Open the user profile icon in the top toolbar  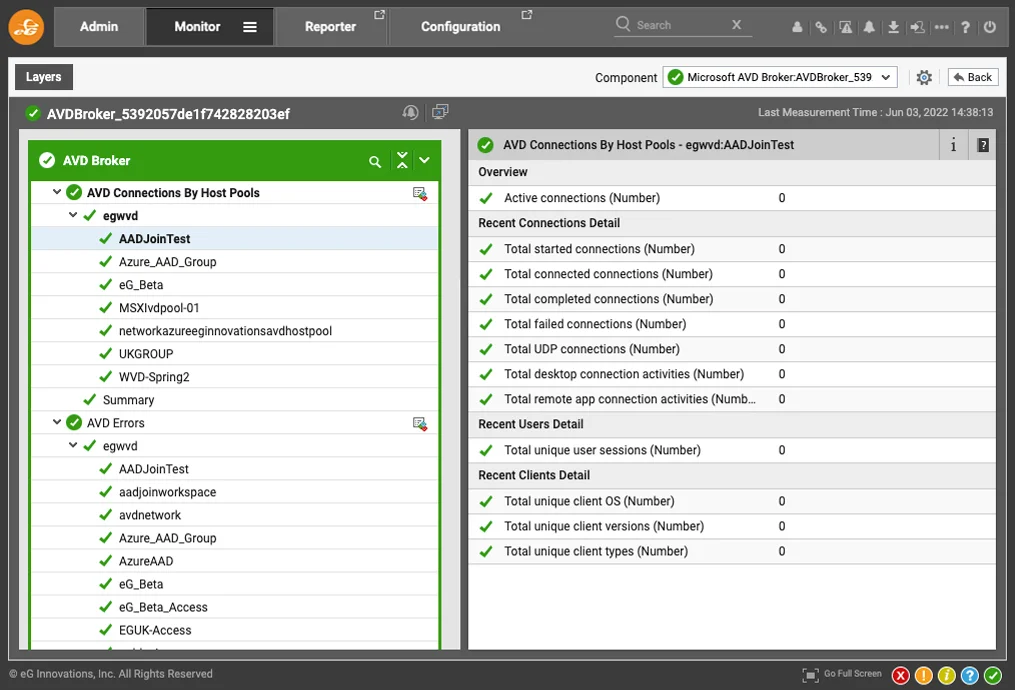797,27
